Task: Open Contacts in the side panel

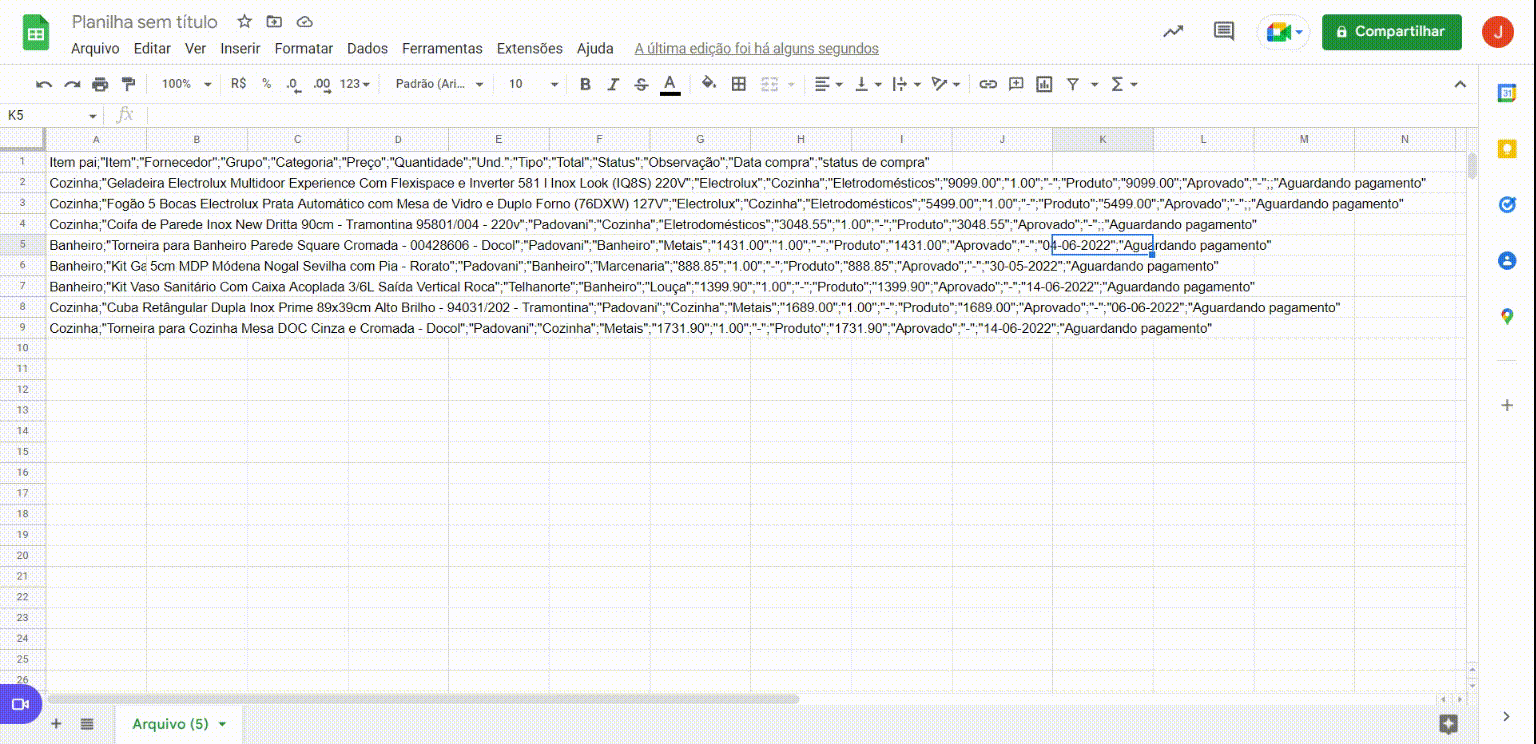Action: (1507, 260)
